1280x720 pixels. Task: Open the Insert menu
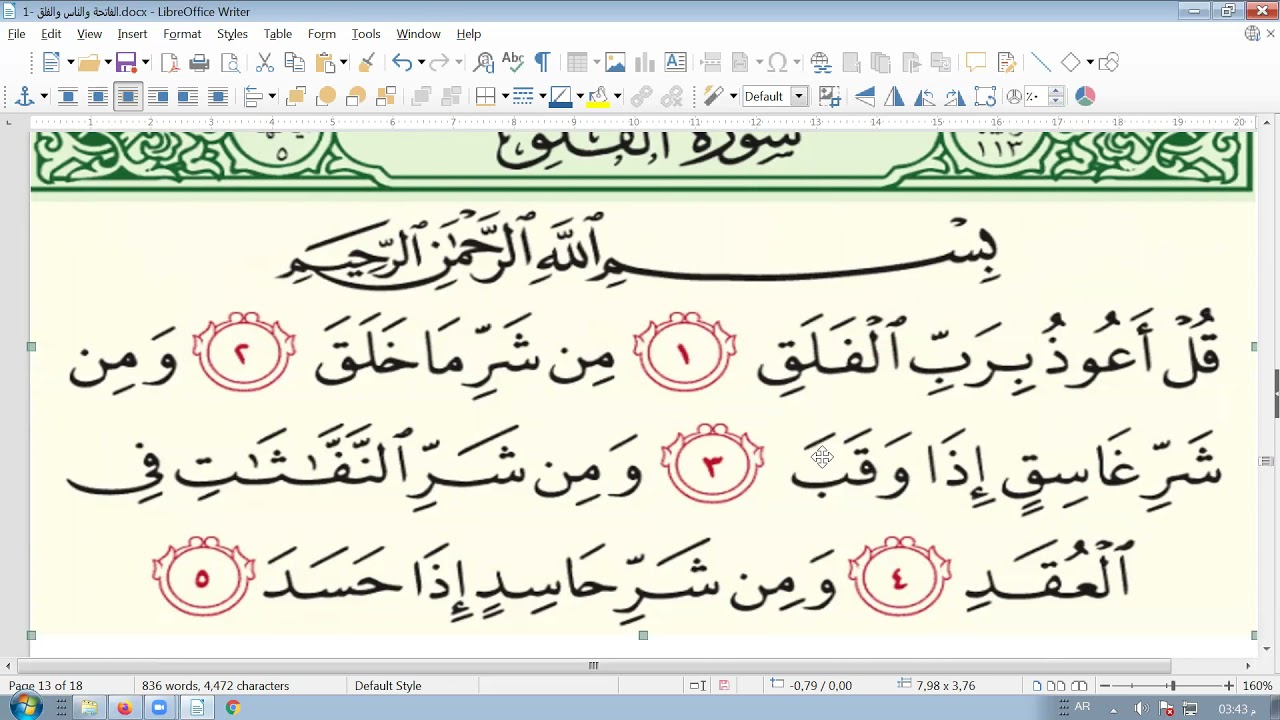pyautogui.click(x=132, y=34)
